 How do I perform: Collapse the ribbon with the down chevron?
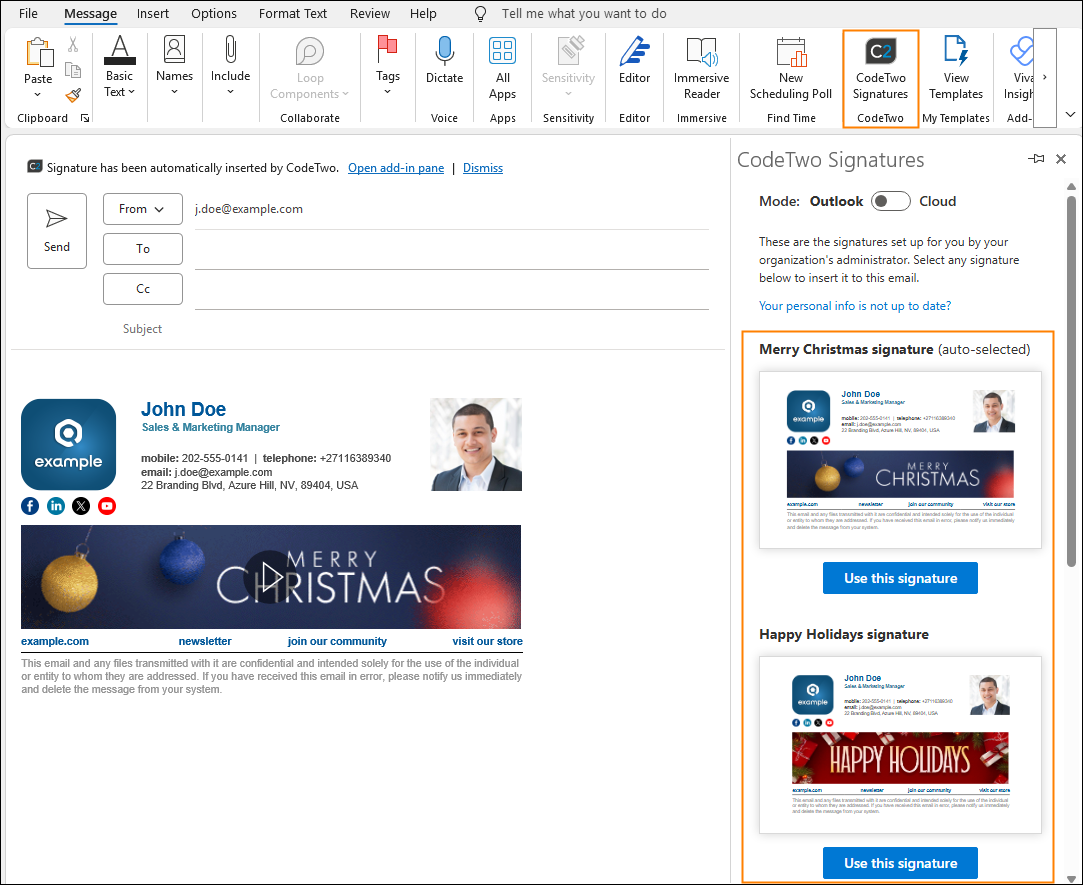pyautogui.click(x=1070, y=115)
